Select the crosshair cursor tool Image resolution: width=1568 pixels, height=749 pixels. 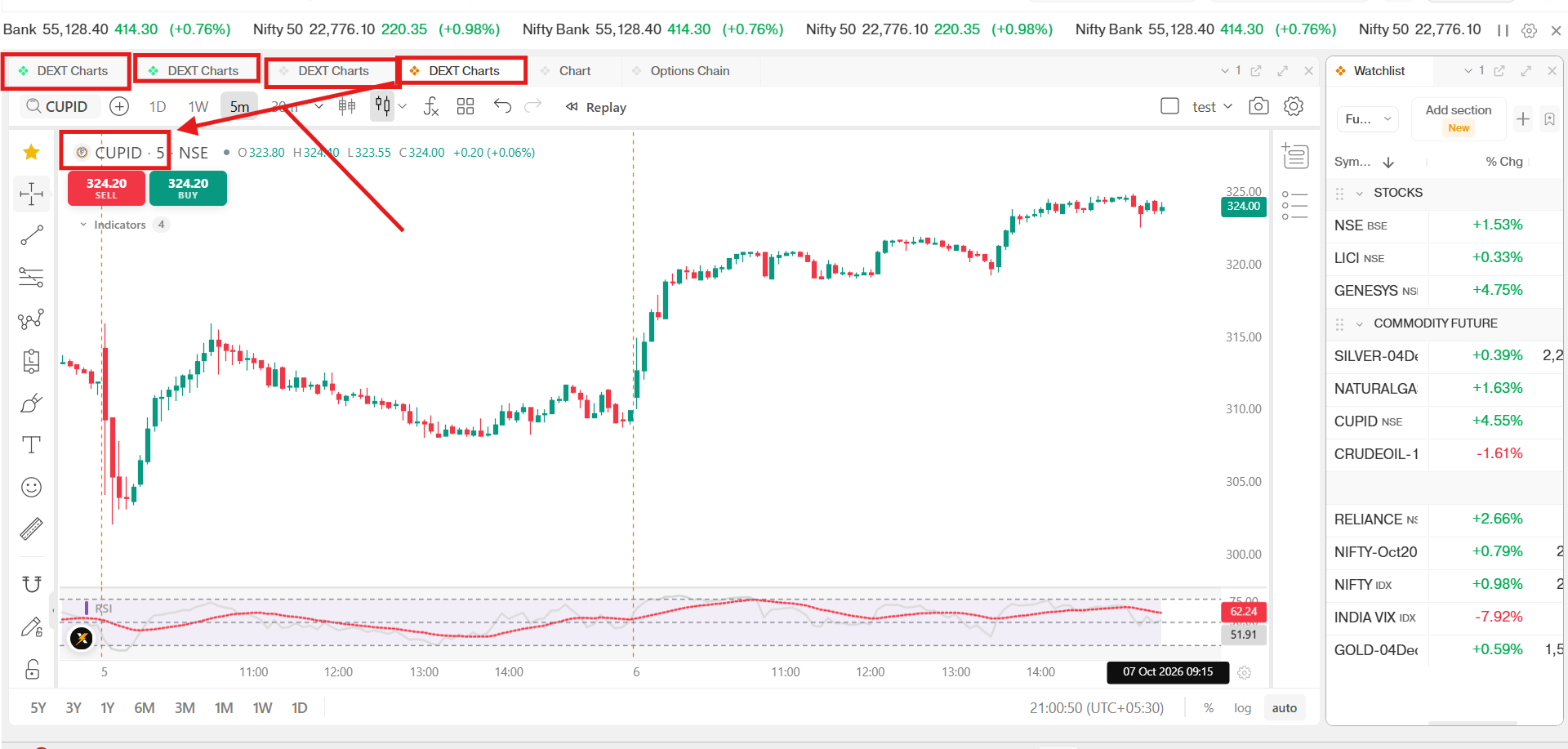point(31,194)
